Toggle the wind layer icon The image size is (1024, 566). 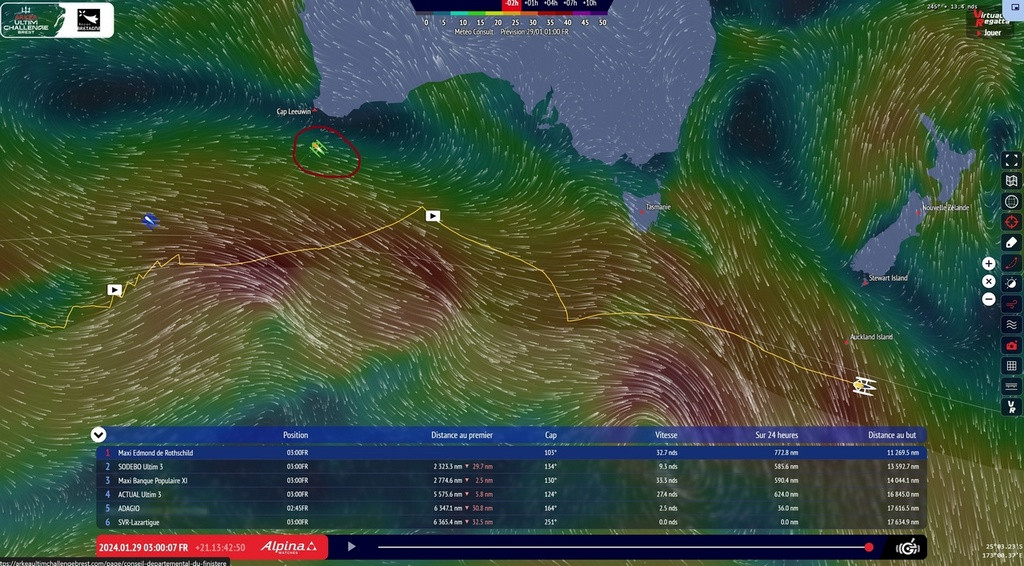click(1011, 304)
